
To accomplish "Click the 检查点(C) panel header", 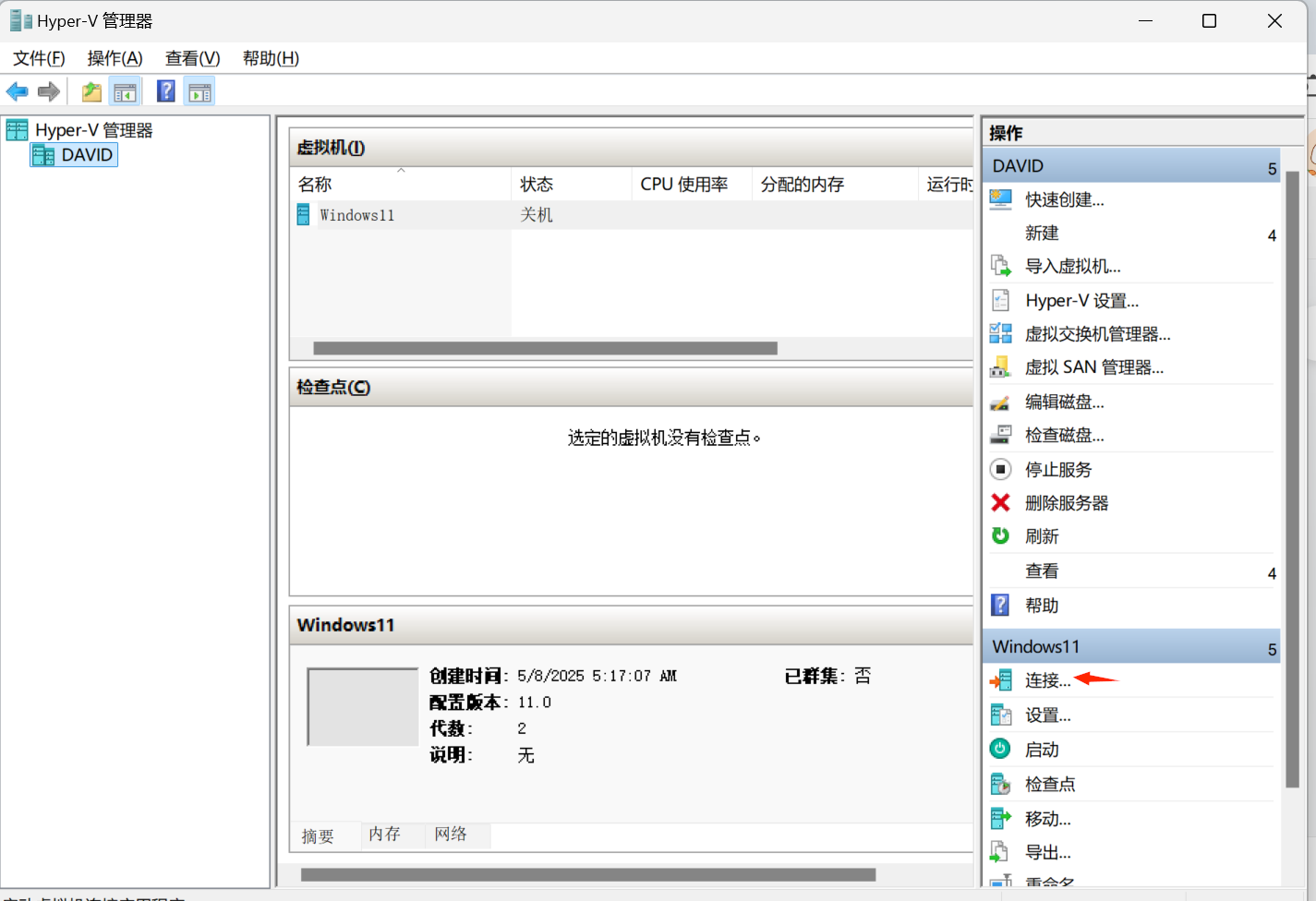I will point(632,387).
